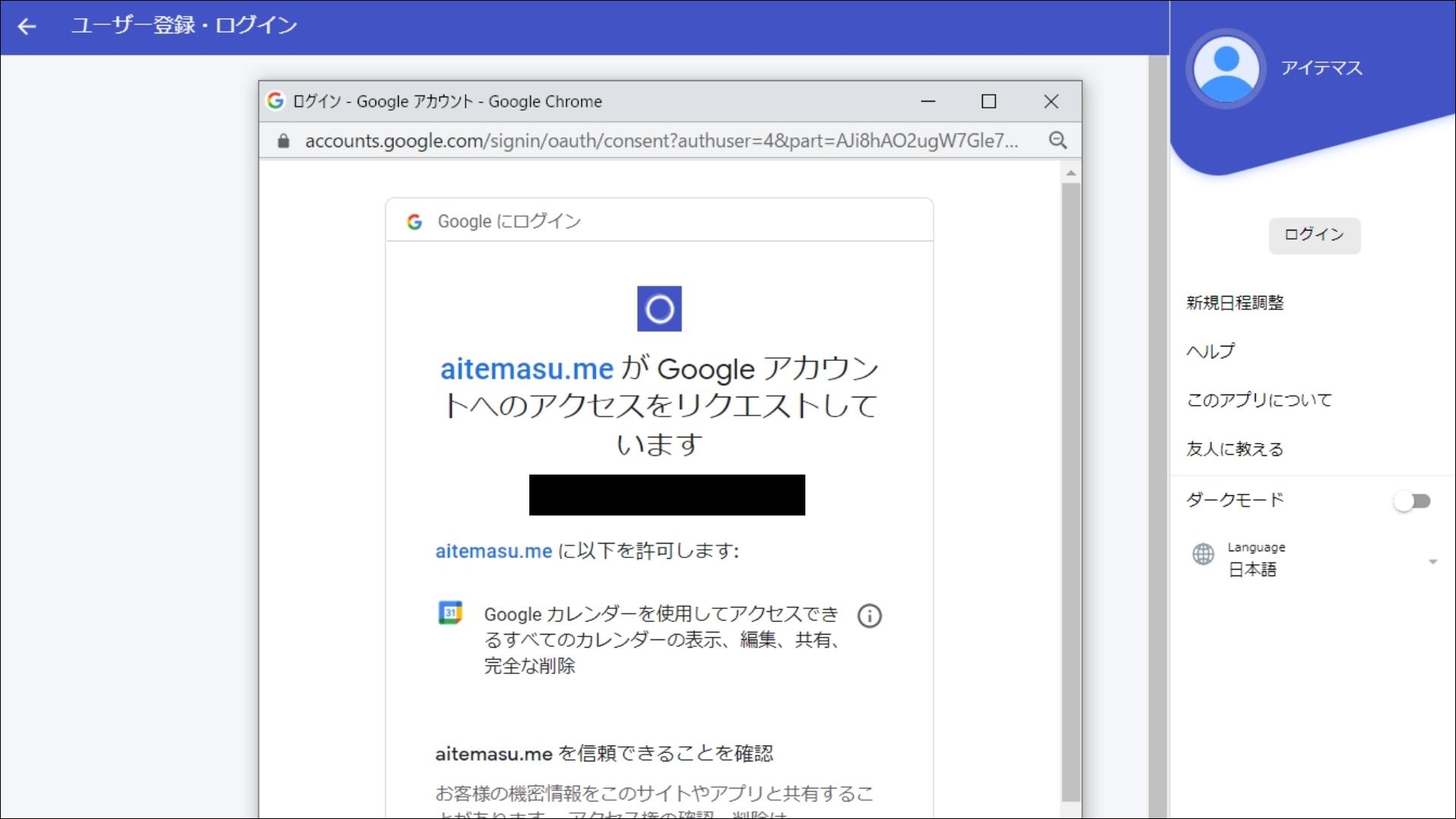This screenshot has height=819, width=1456.
Task: Click the globe icon next to Language
Action: pos(1203,555)
